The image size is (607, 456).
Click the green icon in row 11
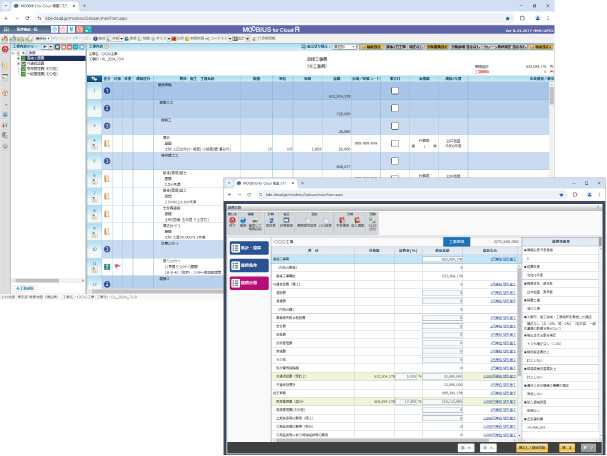[107, 267]
